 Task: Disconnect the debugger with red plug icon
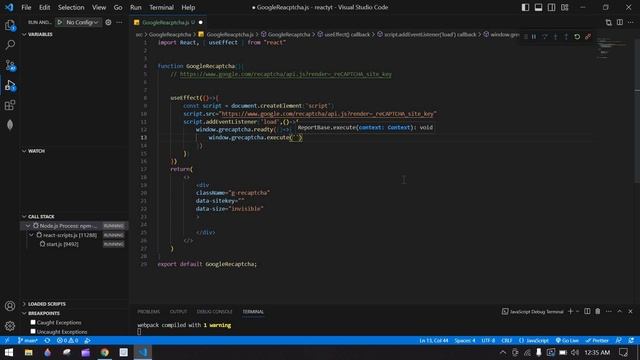click(588, 36)
